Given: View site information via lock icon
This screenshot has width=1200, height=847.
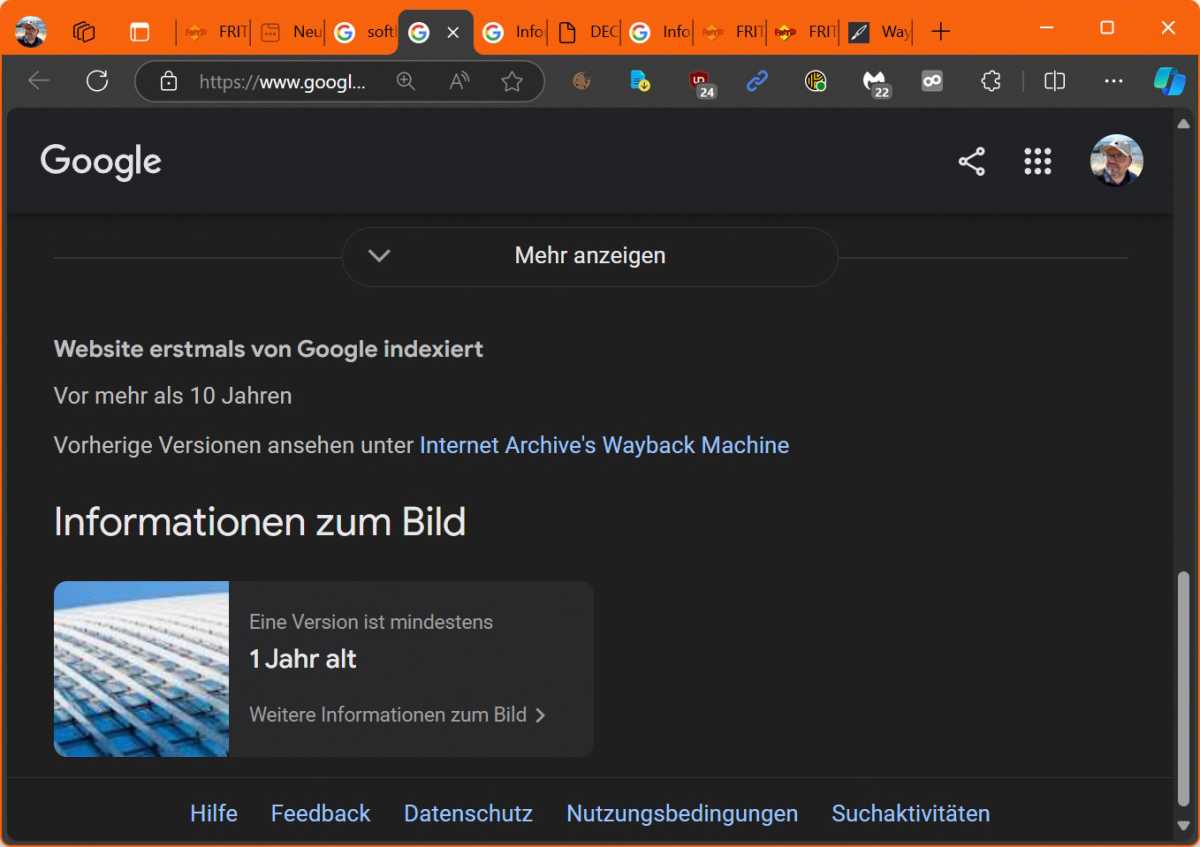Looking at the screenshot, I should coord(168,82).
